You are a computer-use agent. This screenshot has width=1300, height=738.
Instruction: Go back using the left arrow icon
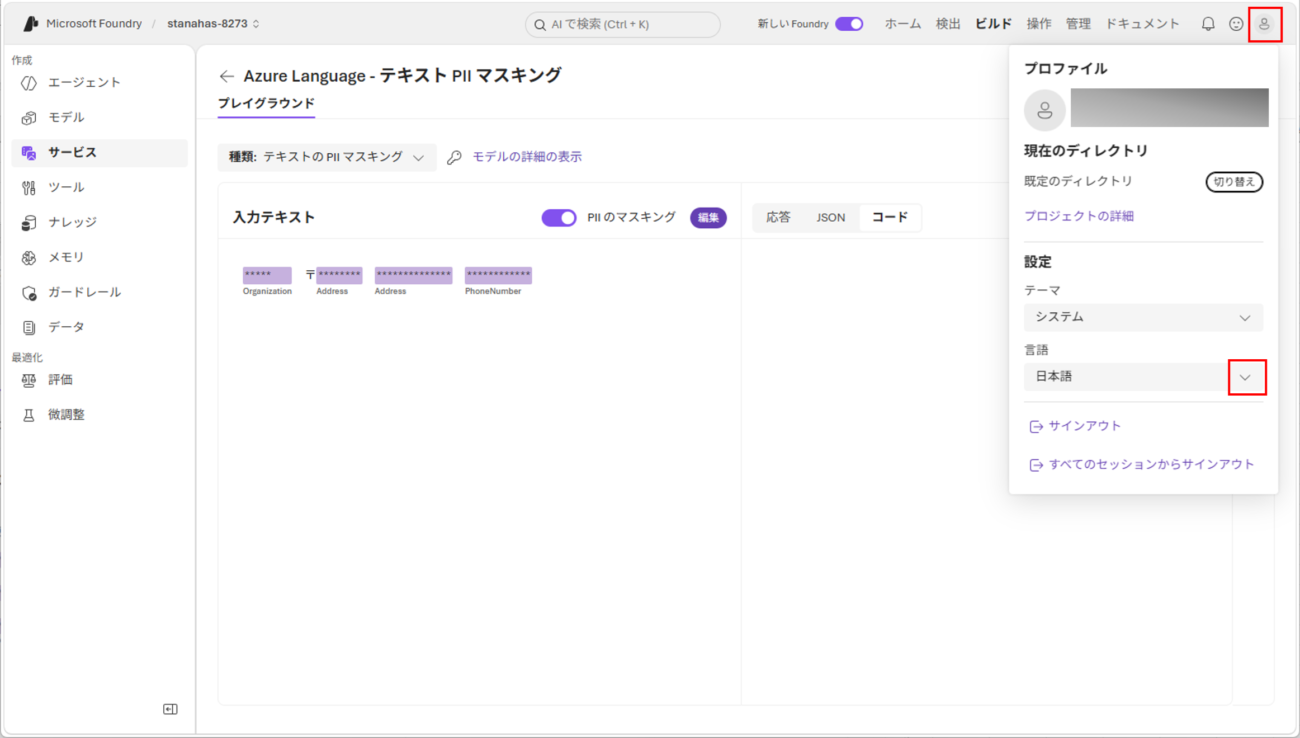(x=227, y=76)
